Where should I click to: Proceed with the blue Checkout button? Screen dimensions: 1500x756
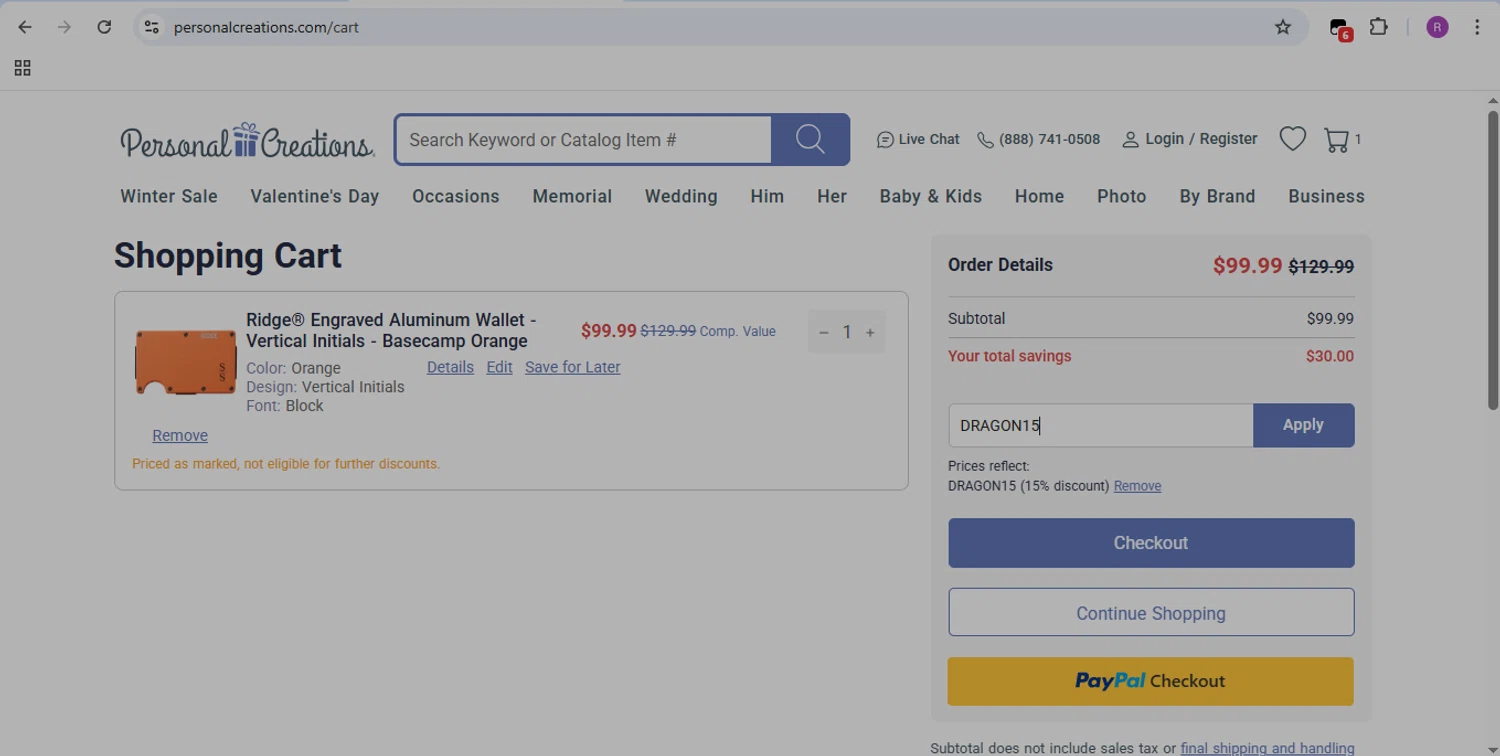[1151, 543]
